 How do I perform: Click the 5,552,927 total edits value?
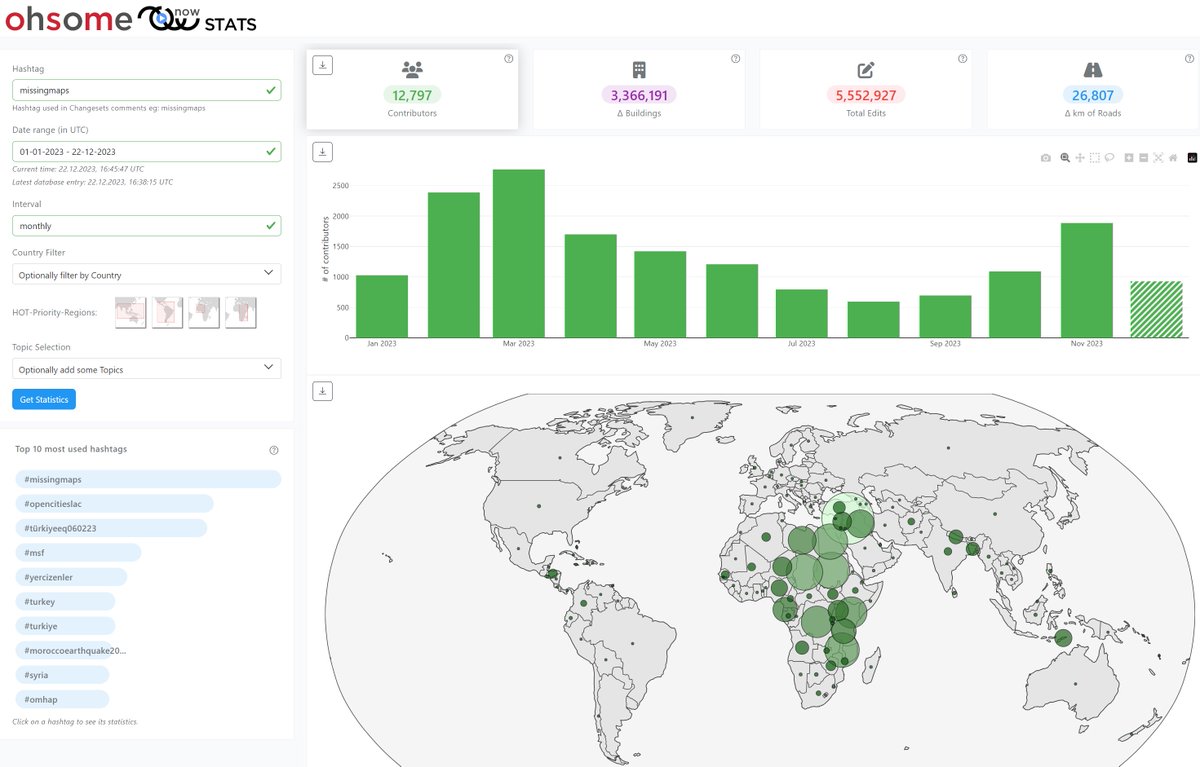click(866, 95)
